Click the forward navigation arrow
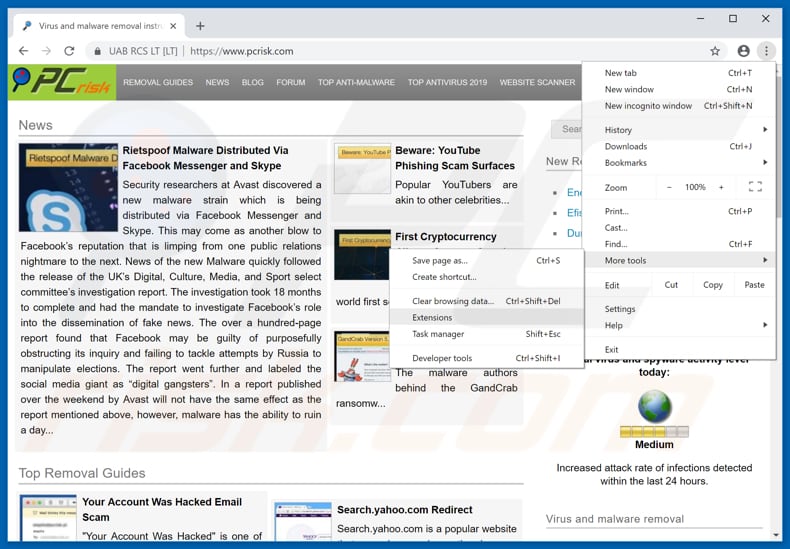The height and width of the screenshot is (549, 790). (47, 51)
